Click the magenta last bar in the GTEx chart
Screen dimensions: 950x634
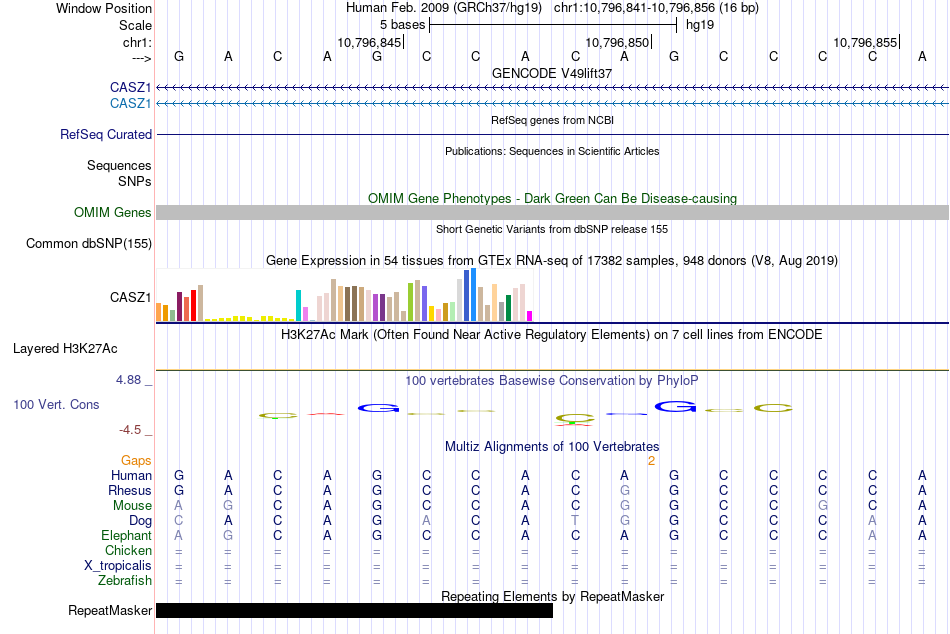coord(530,316)
